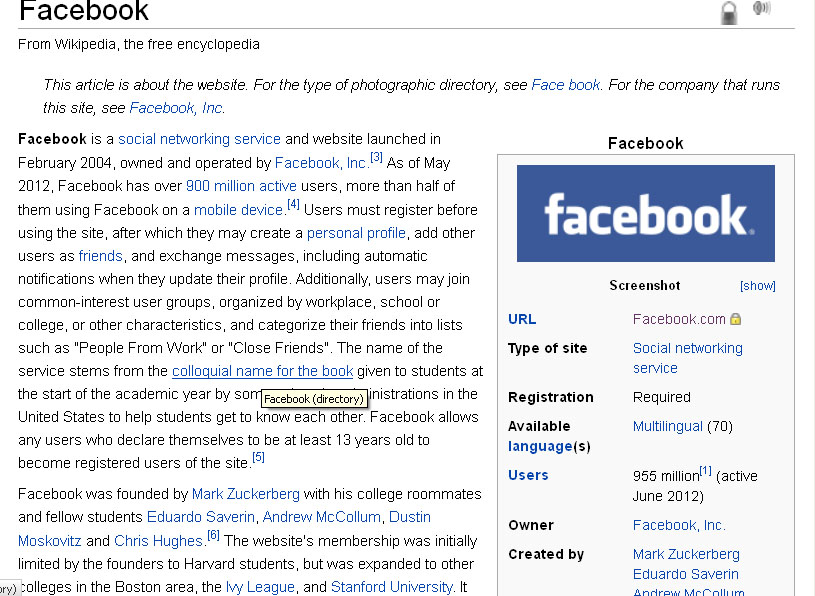
Task: Click the Multilingual link in Available languages row
Action: pos(667,426)
